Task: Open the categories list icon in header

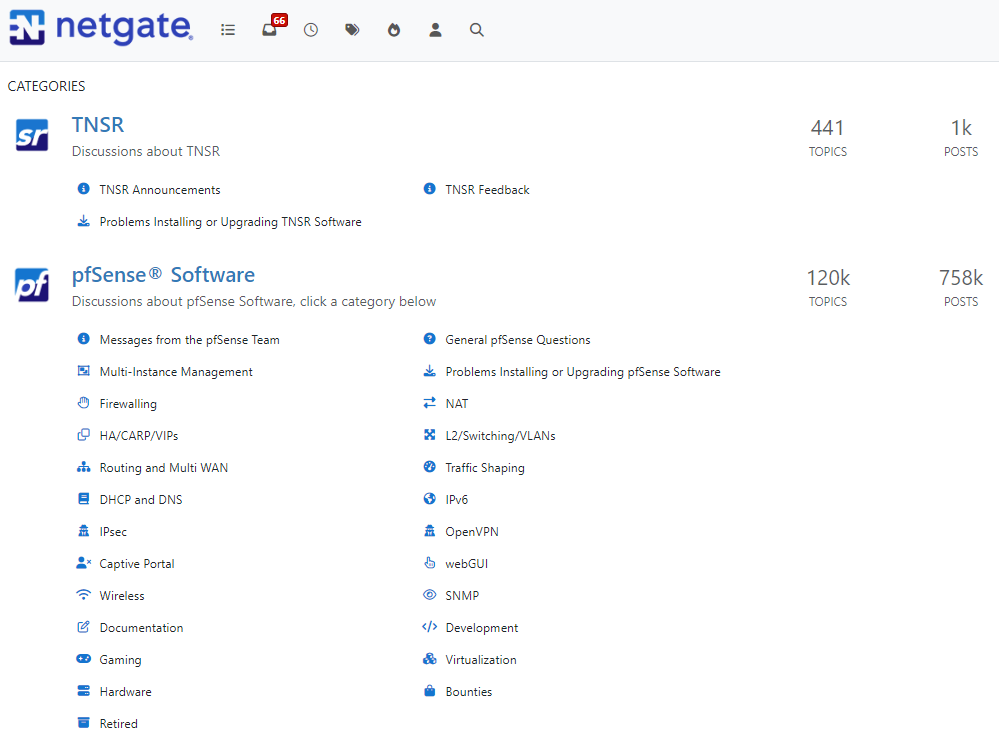Action: point(228,30)
